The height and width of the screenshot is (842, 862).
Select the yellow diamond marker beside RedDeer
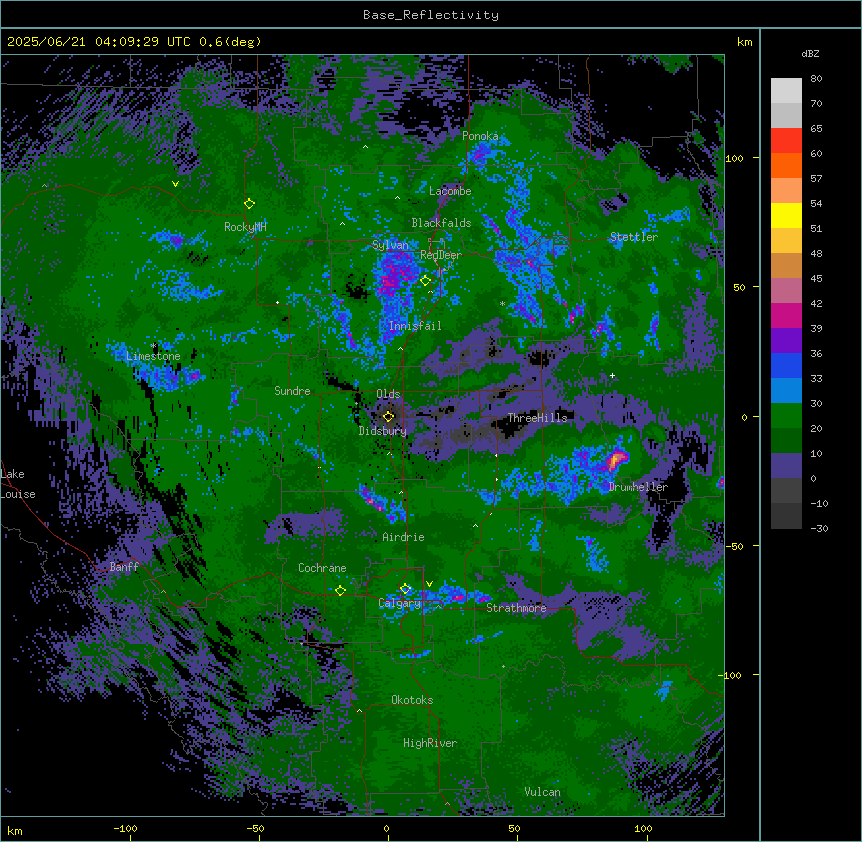(425, 281)
